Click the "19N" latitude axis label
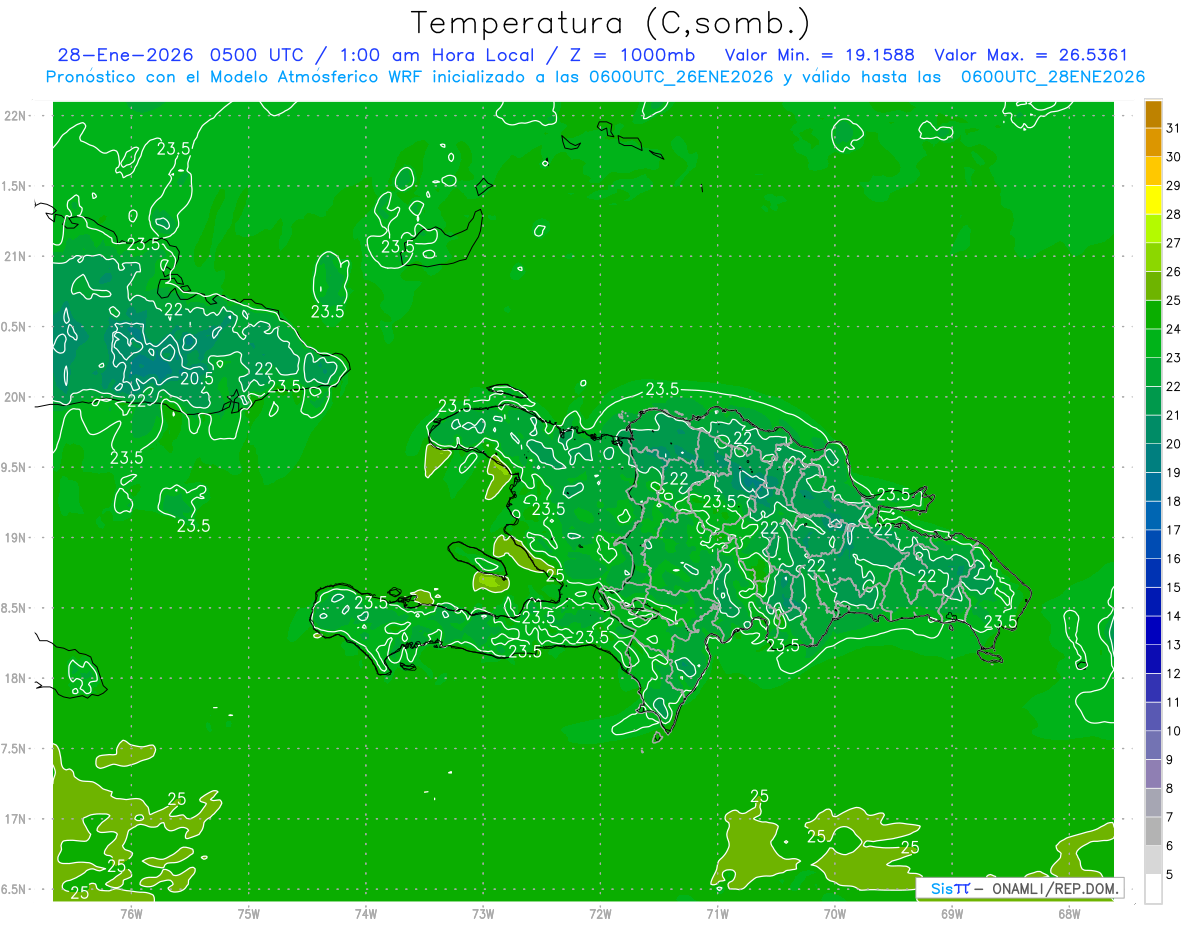 click(15, 537)
